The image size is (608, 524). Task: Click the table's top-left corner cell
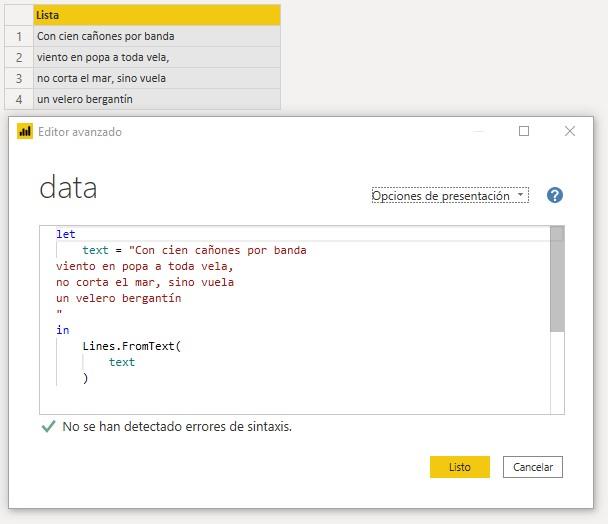18,15
